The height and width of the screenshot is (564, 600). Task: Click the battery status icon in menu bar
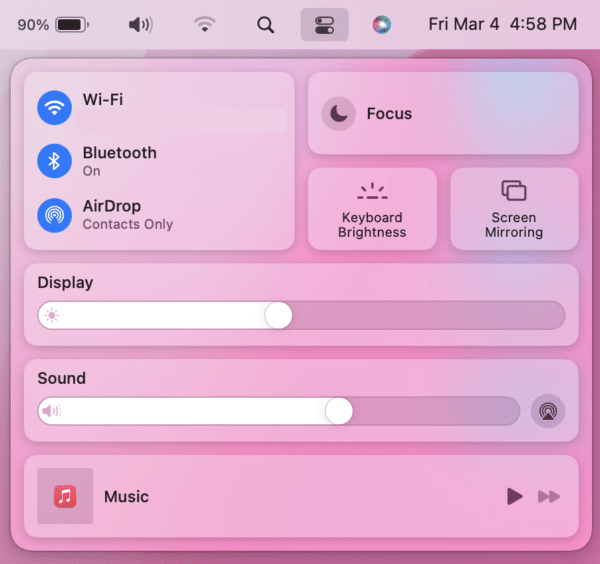[71, 24]
